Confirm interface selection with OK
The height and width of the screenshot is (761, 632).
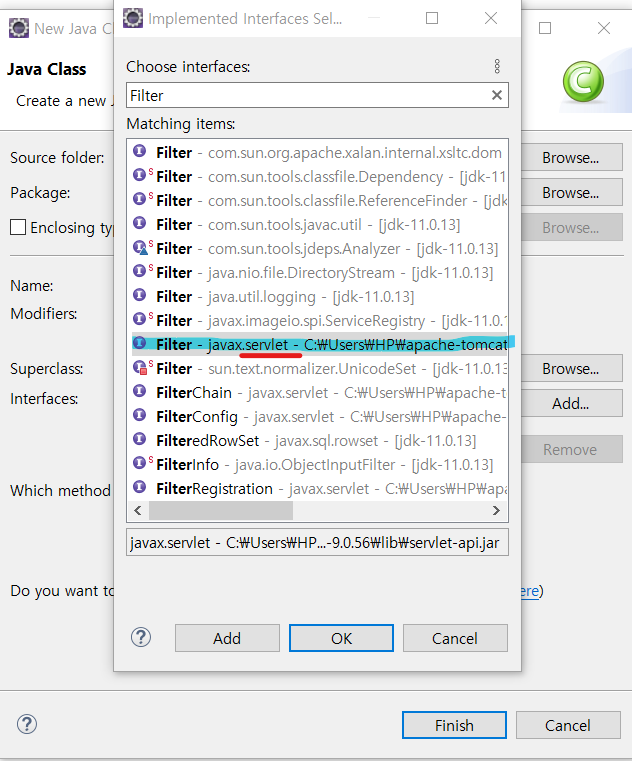pos(341,638)
